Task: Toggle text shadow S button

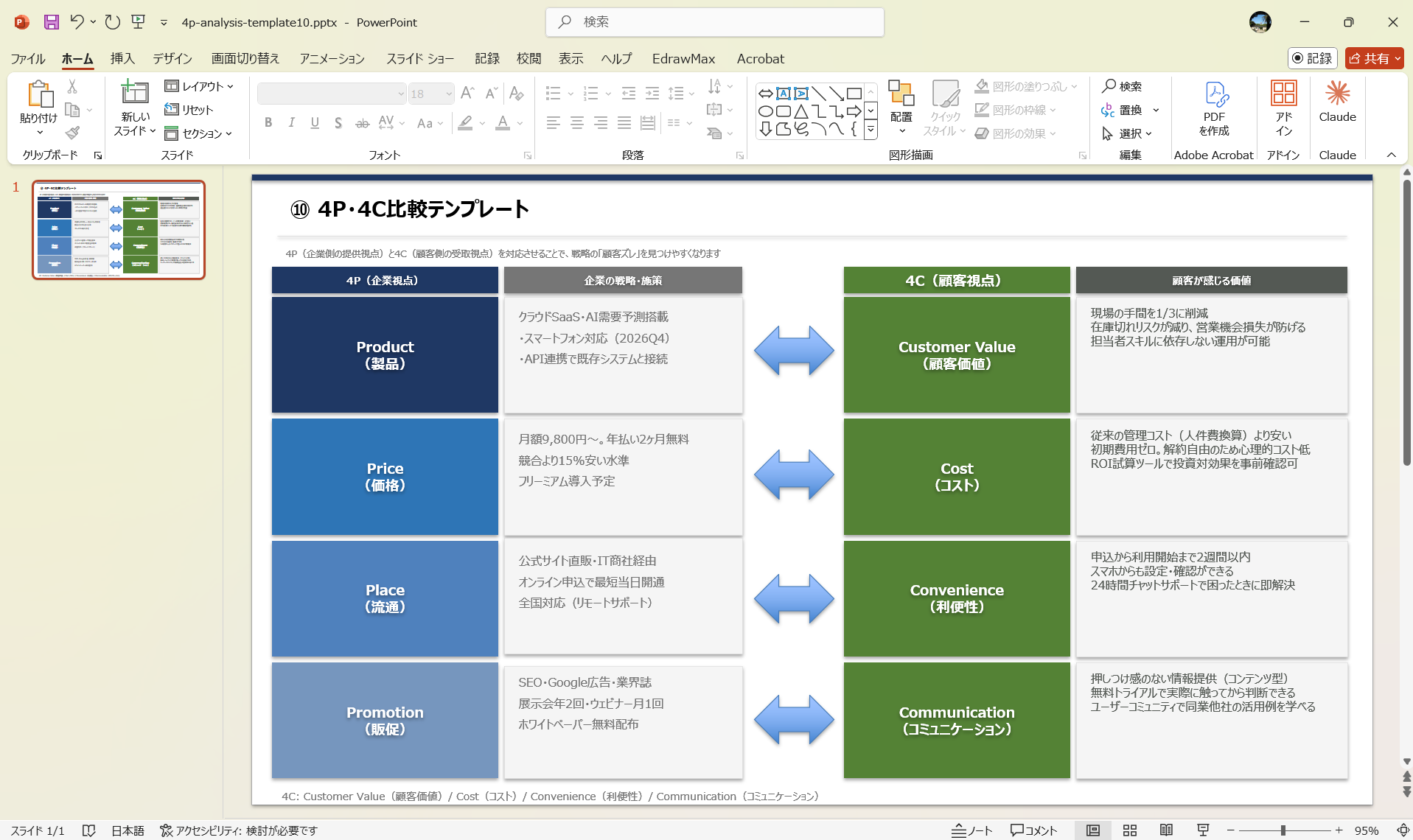Action: point(338,123)
